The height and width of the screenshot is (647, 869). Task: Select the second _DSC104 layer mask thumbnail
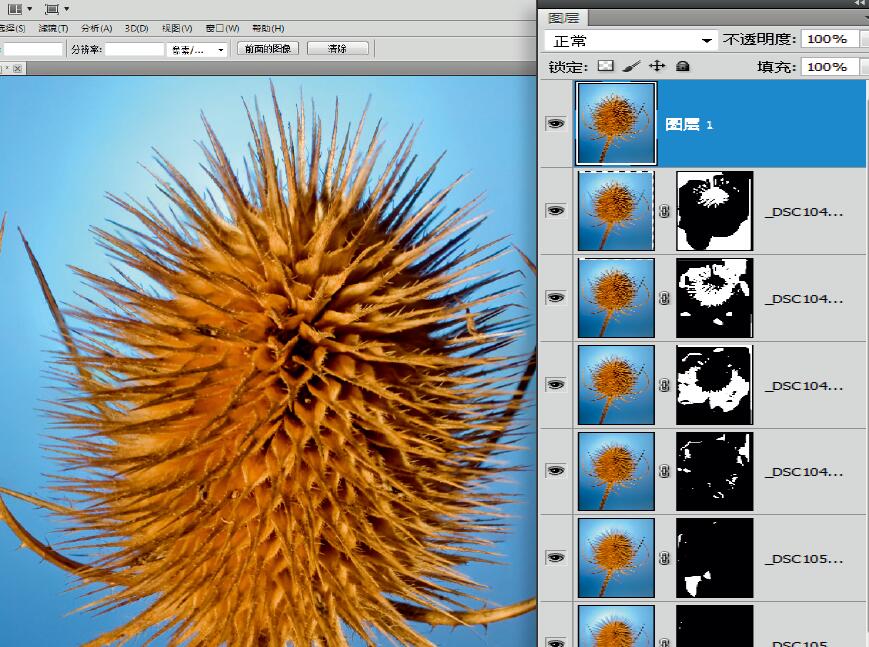click(x=714, y=298)
